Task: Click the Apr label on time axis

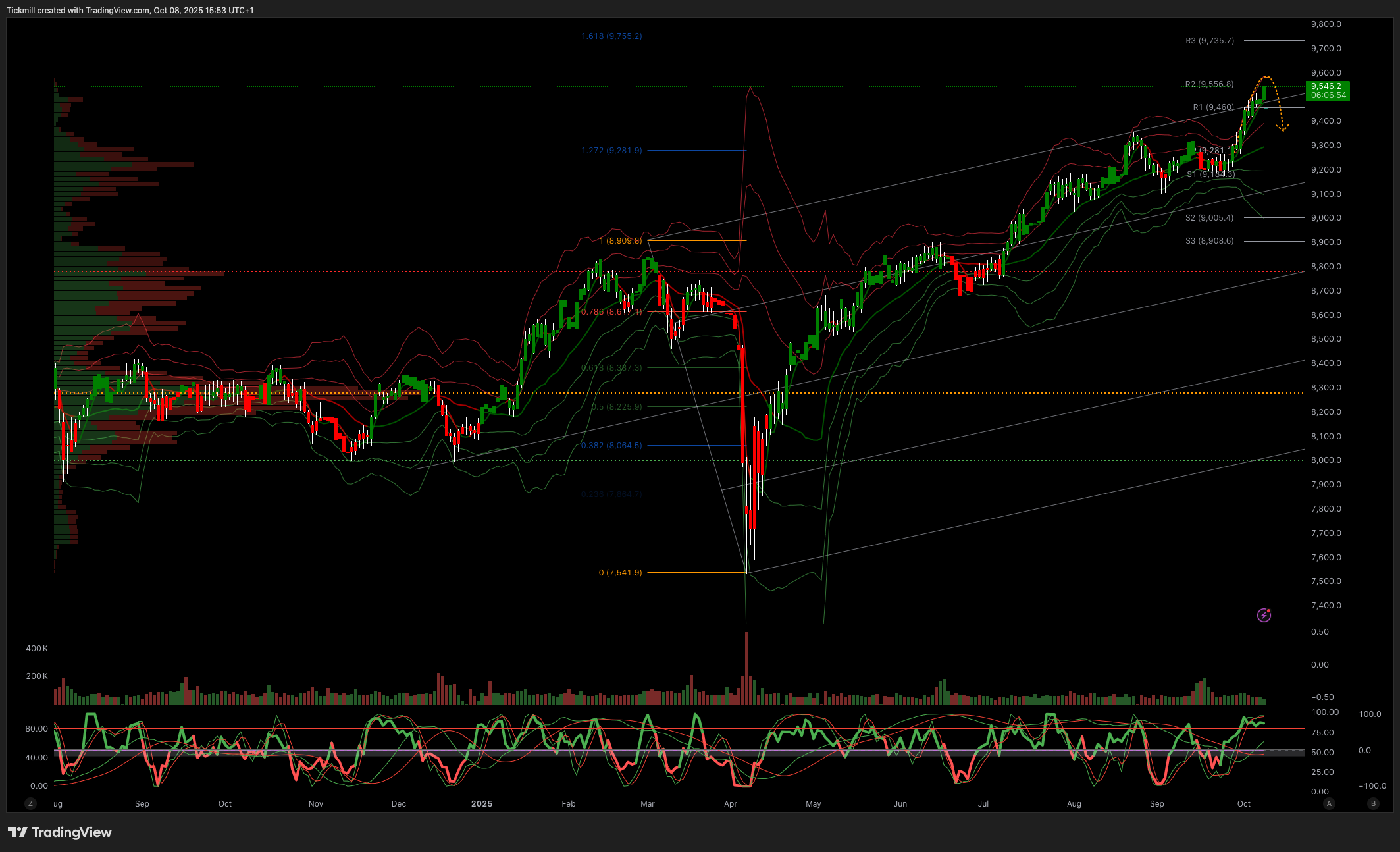Action: click(731, 803)
